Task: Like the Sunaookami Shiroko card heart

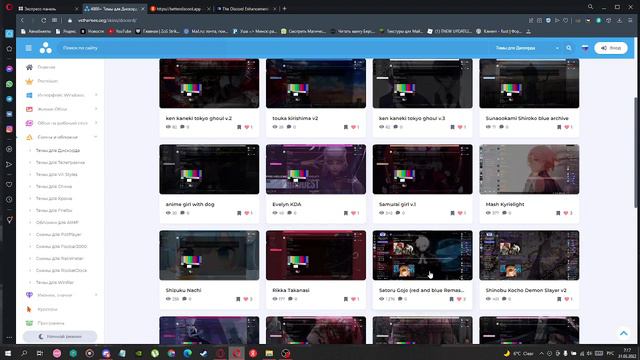Action: click(567, 127)
